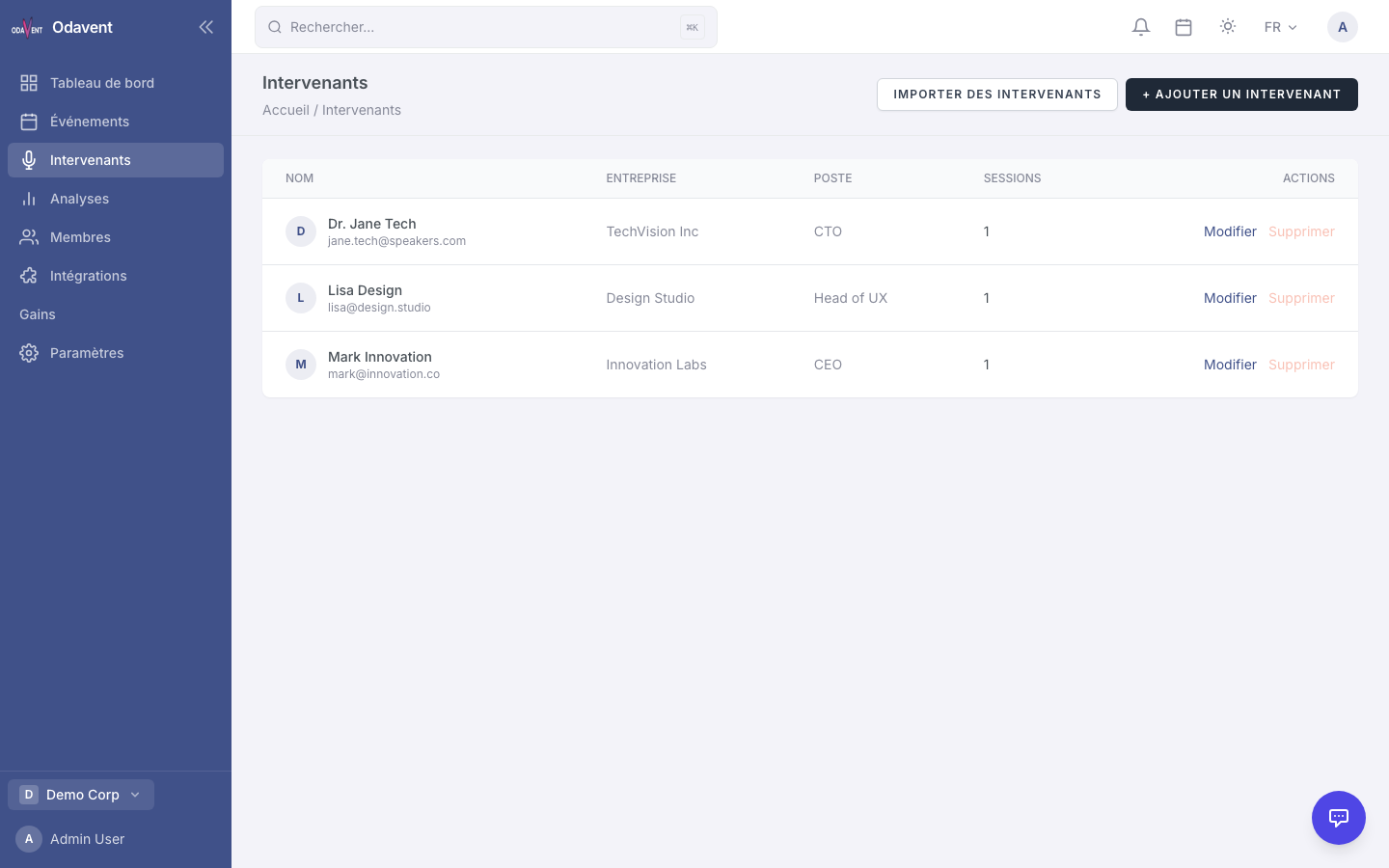Focus the Rechercher search field
The image size is (1389, 868).
486,27
